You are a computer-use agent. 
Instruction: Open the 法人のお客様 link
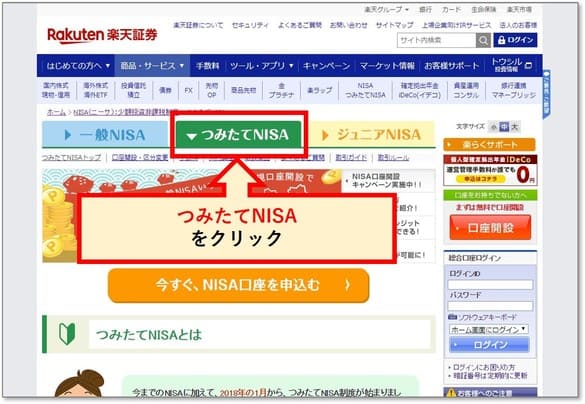pyautogui.click(x=518, y=25)
